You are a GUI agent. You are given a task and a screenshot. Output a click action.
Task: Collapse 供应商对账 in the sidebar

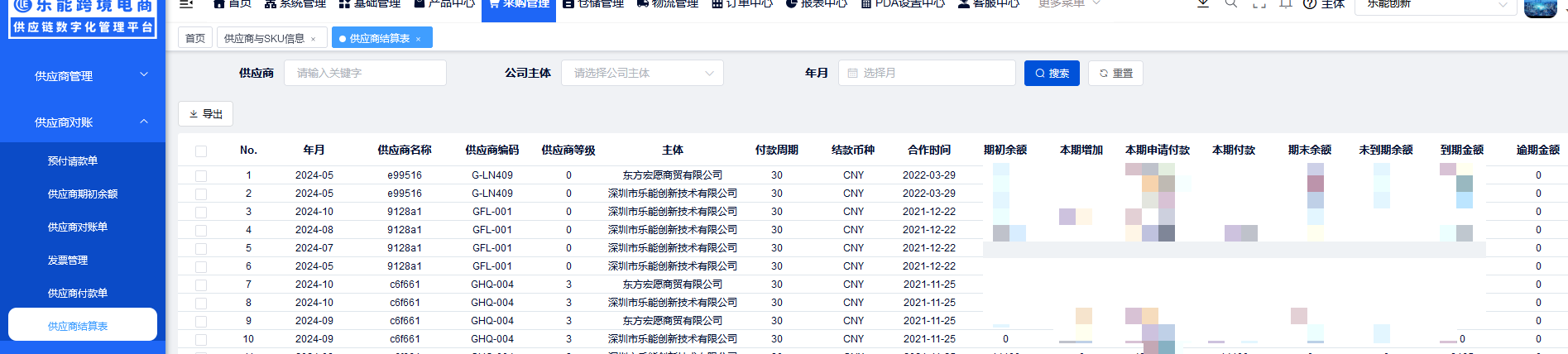click(83, 122)
